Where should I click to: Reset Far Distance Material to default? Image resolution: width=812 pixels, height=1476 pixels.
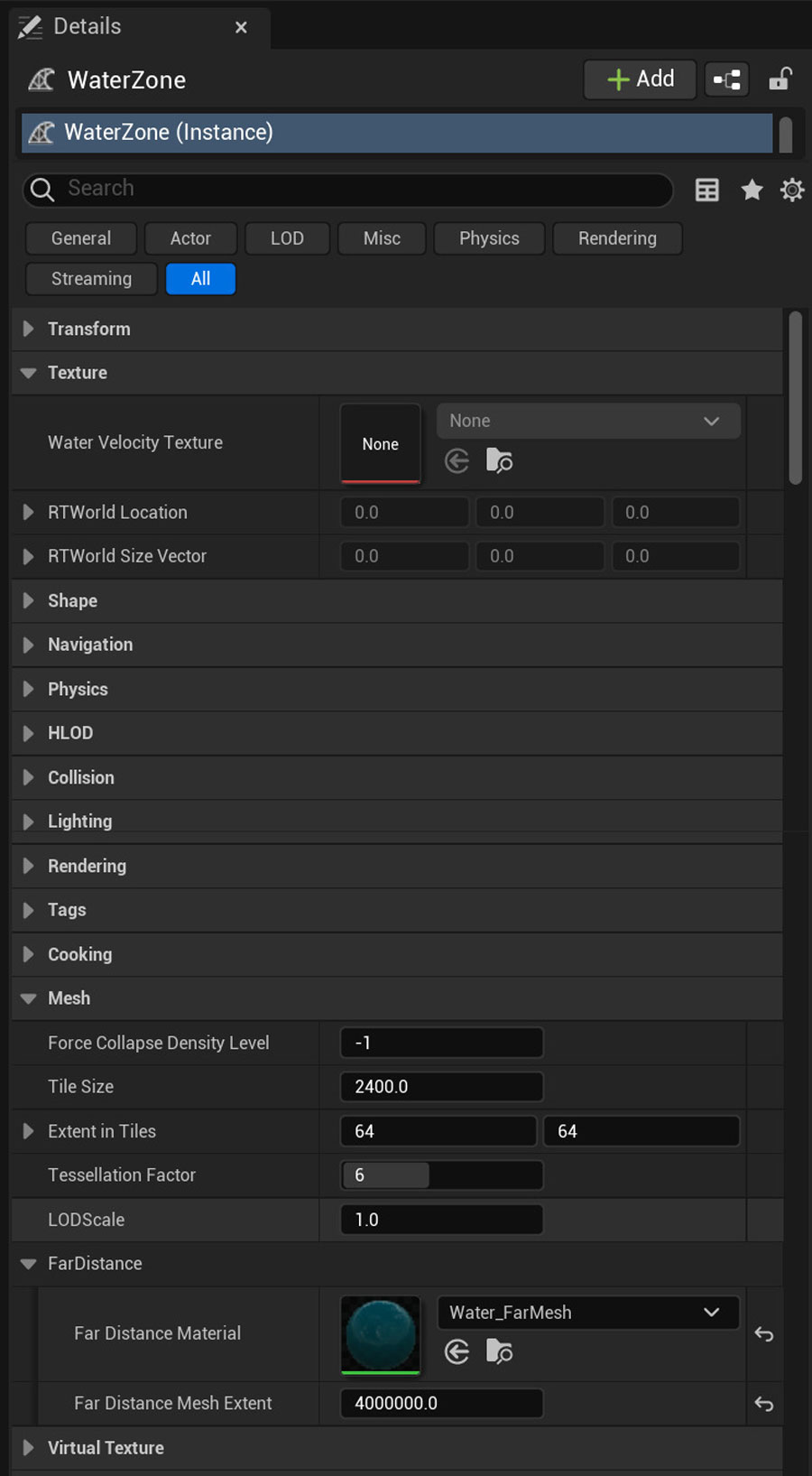(763, 1334)
